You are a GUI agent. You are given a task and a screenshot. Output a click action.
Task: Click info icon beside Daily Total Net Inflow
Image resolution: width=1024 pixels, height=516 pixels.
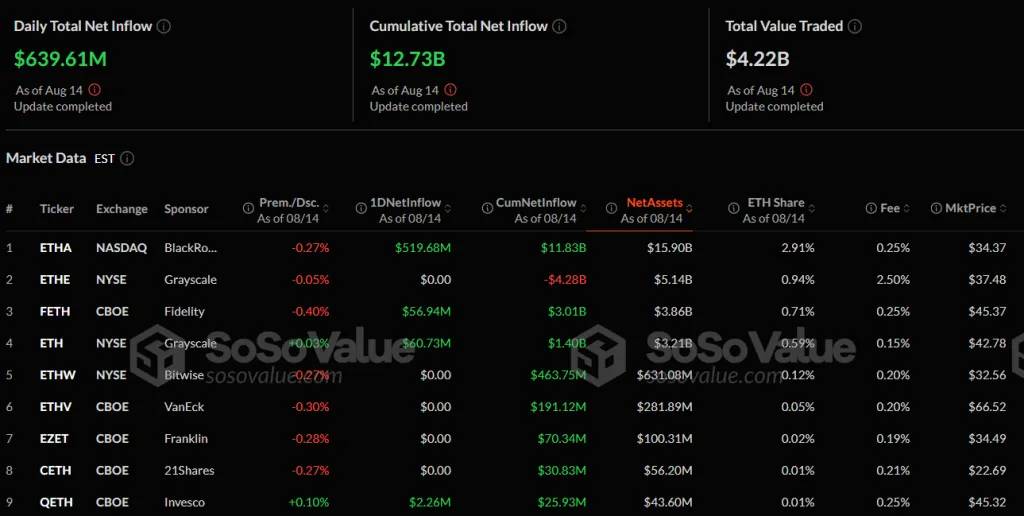coord(164,27)
